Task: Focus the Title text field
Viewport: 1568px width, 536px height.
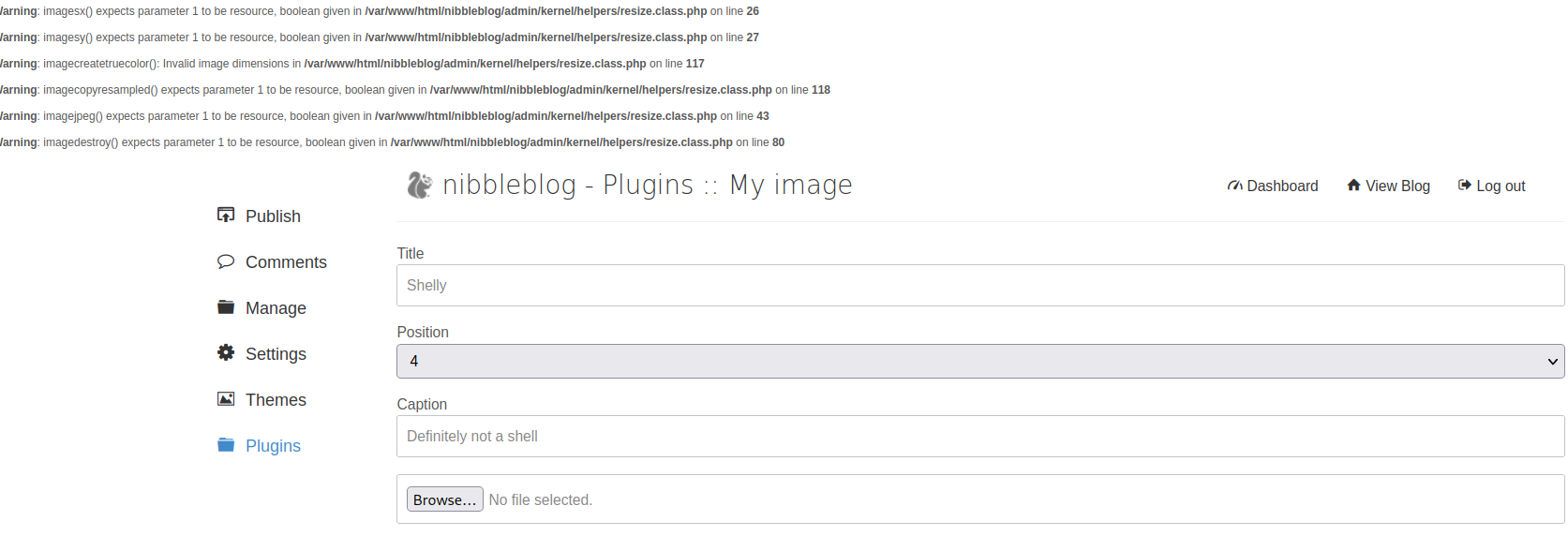Action: 979,286
